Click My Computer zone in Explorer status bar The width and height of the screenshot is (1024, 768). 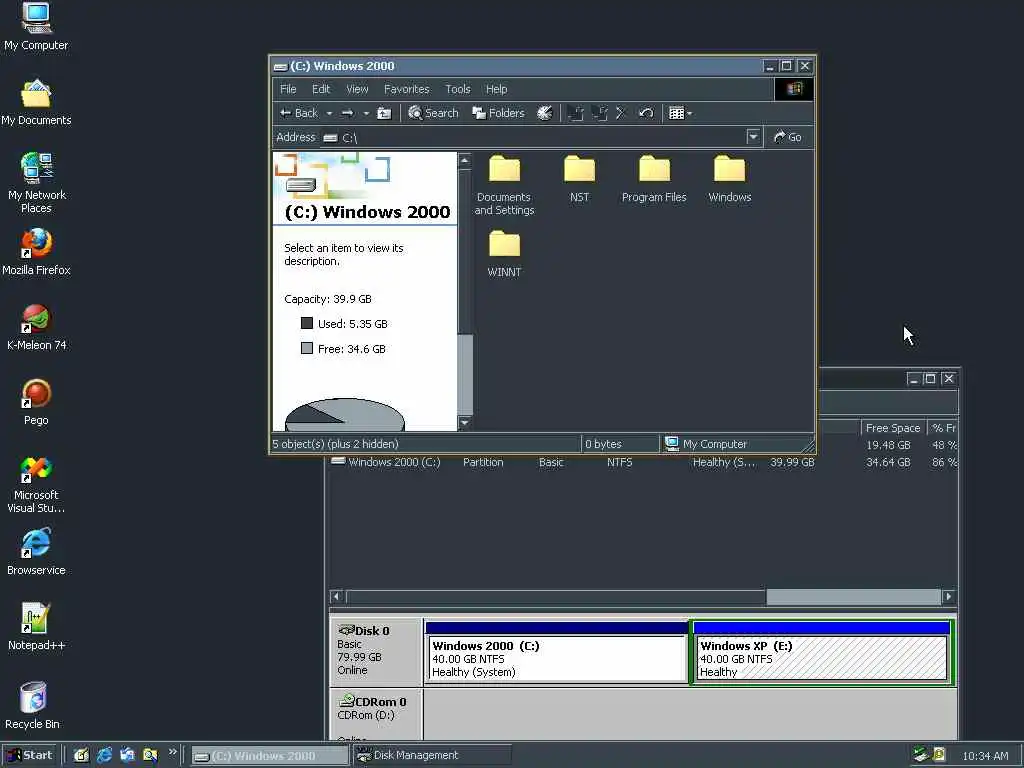pyautogui.click(x=705, y=444)
